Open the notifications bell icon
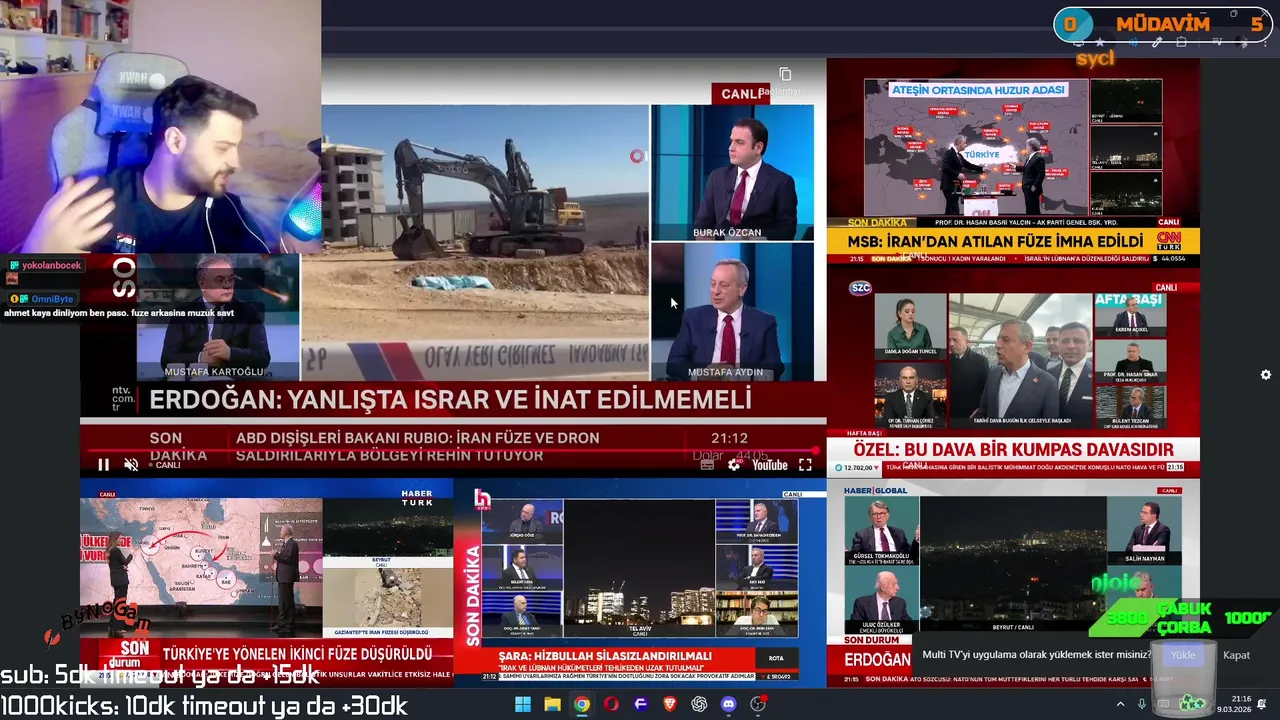 click(1261, 704)
